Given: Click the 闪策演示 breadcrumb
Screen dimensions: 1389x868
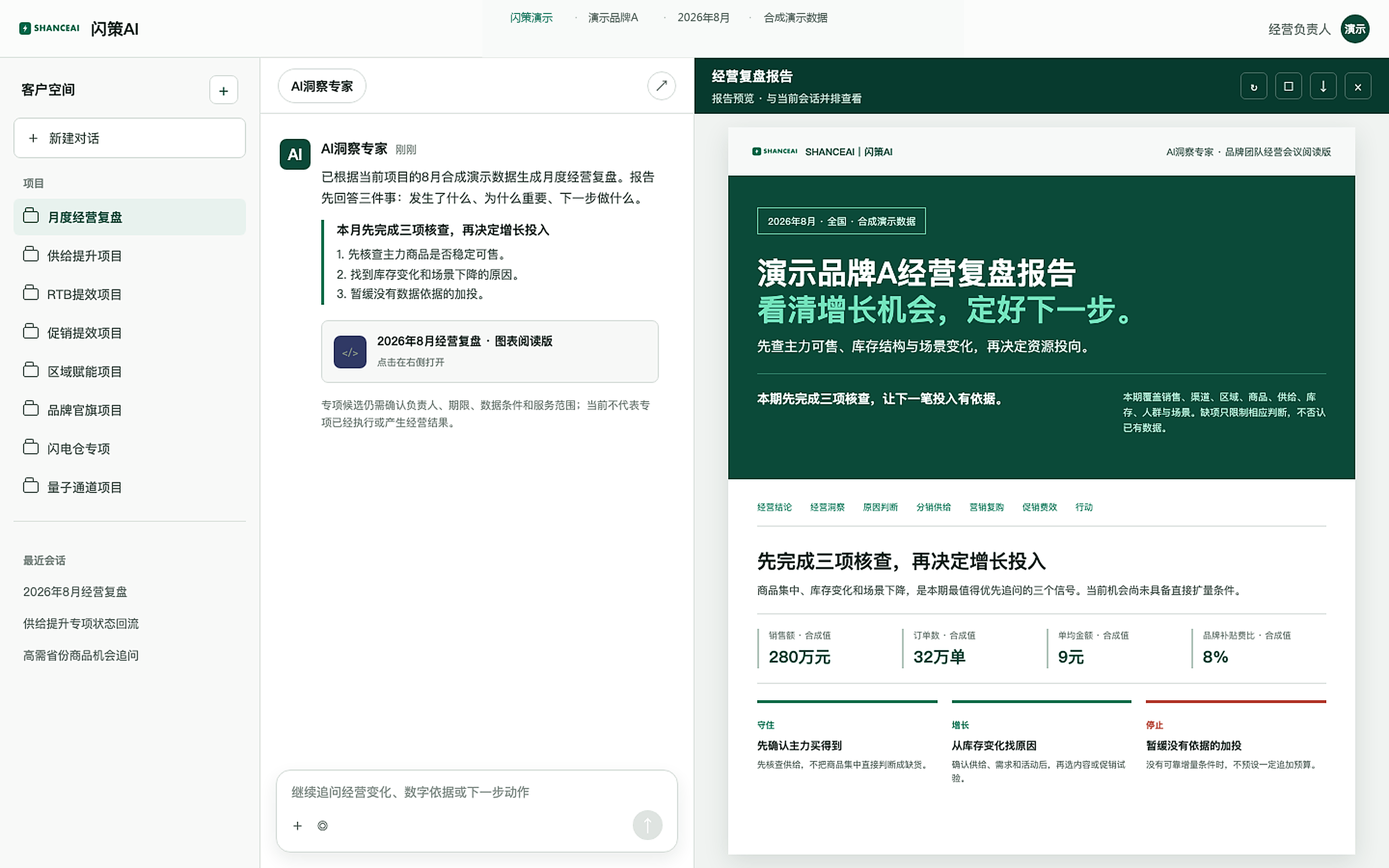Looking at the screenshot, I should pyautogui.click(x=531, y=18).
